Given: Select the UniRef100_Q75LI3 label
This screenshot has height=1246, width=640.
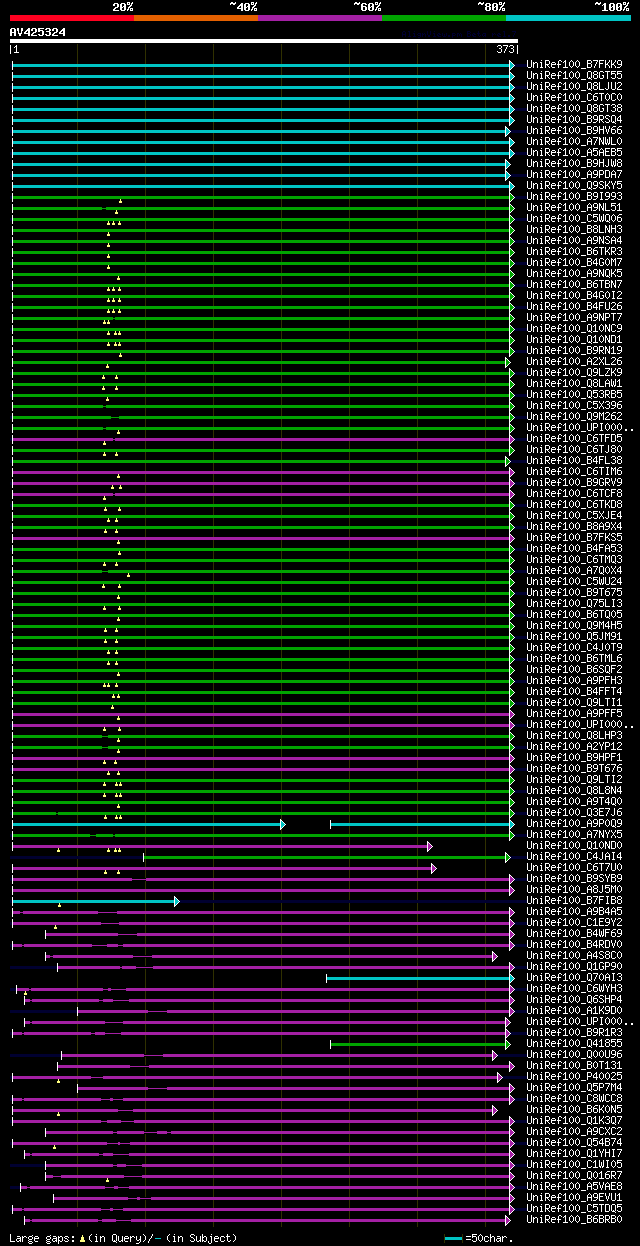Looking at the screenshot, I should (574, 604).
